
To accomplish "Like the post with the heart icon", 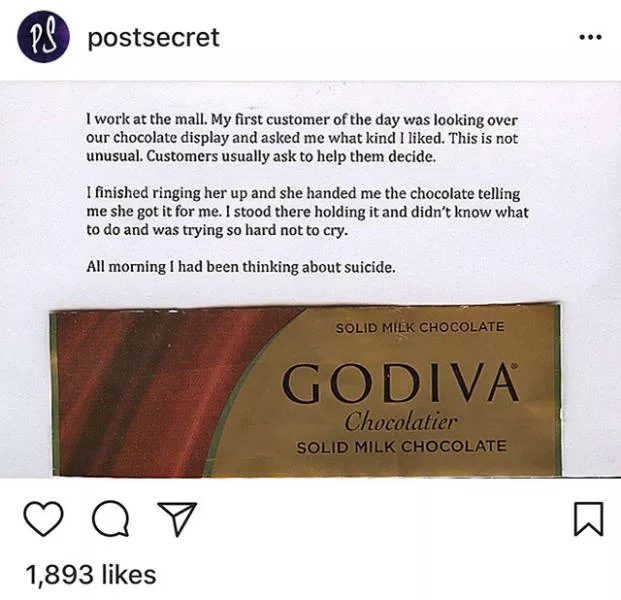I will coord(43,519).
